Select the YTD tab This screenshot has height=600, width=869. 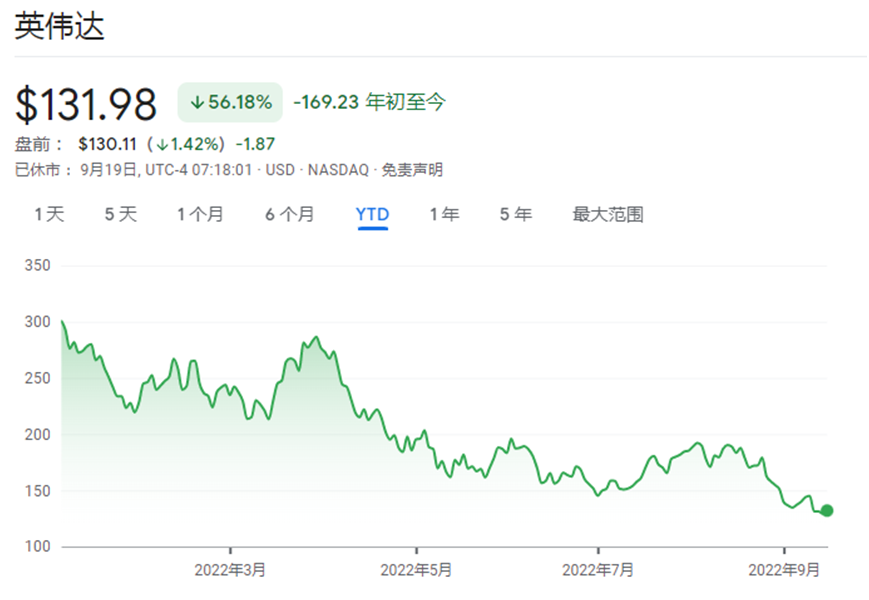coord(372,214)
